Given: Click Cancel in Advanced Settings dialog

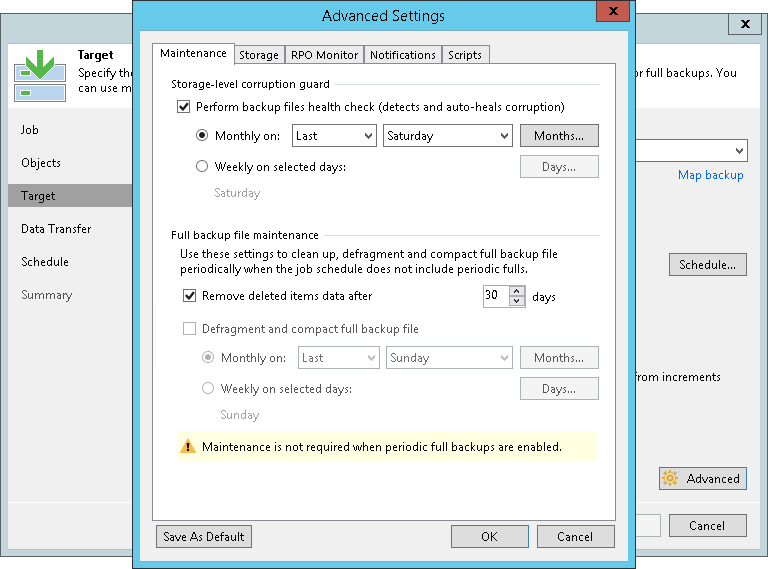Looking at the screenshot, I should [x=576, y=537].
